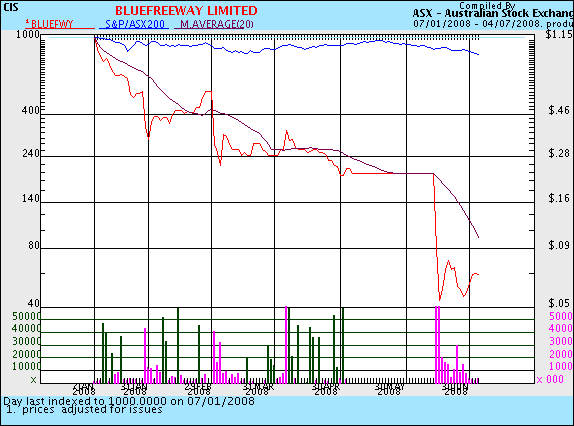Click the 'Compiled By' text
This screenshot has height=426, width=574.
(487, 5)
